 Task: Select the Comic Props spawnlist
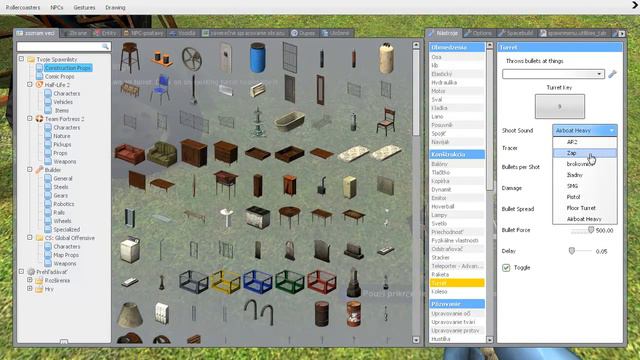(59, 76)
